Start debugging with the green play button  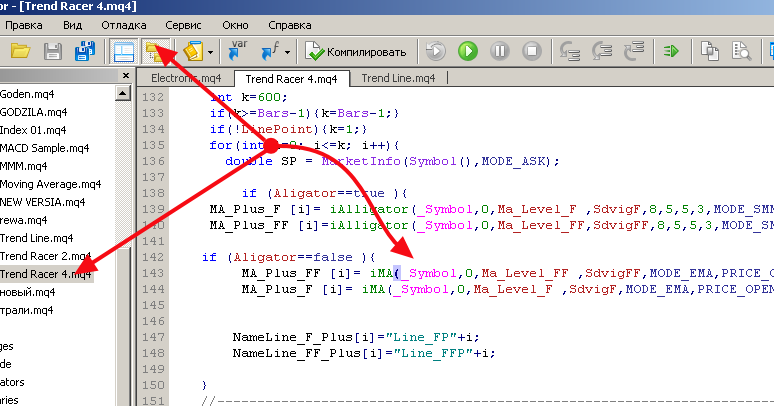click(x=468, y=51)
